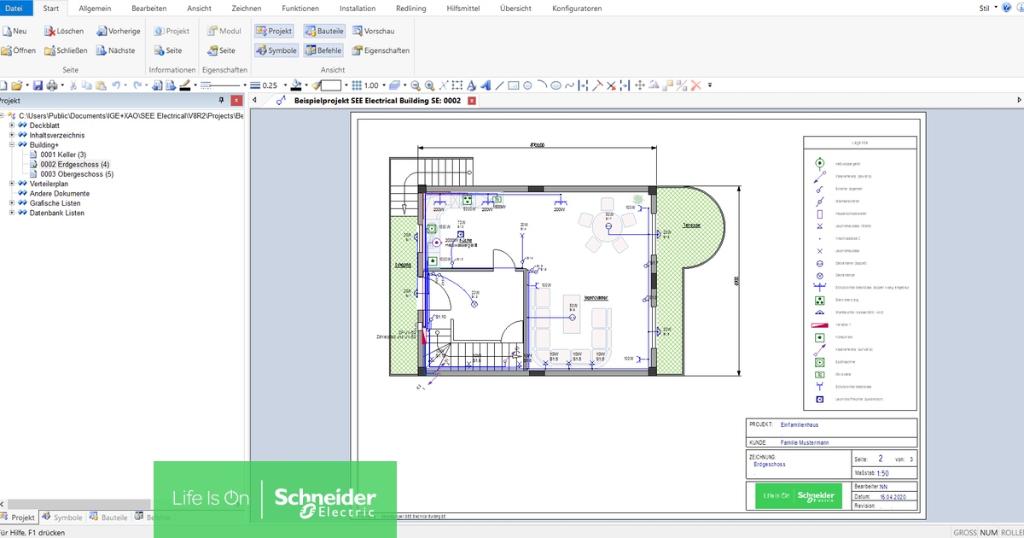Click the fill color swatch box
This screenshot has height=538, width=1024.
coord(331,85)
